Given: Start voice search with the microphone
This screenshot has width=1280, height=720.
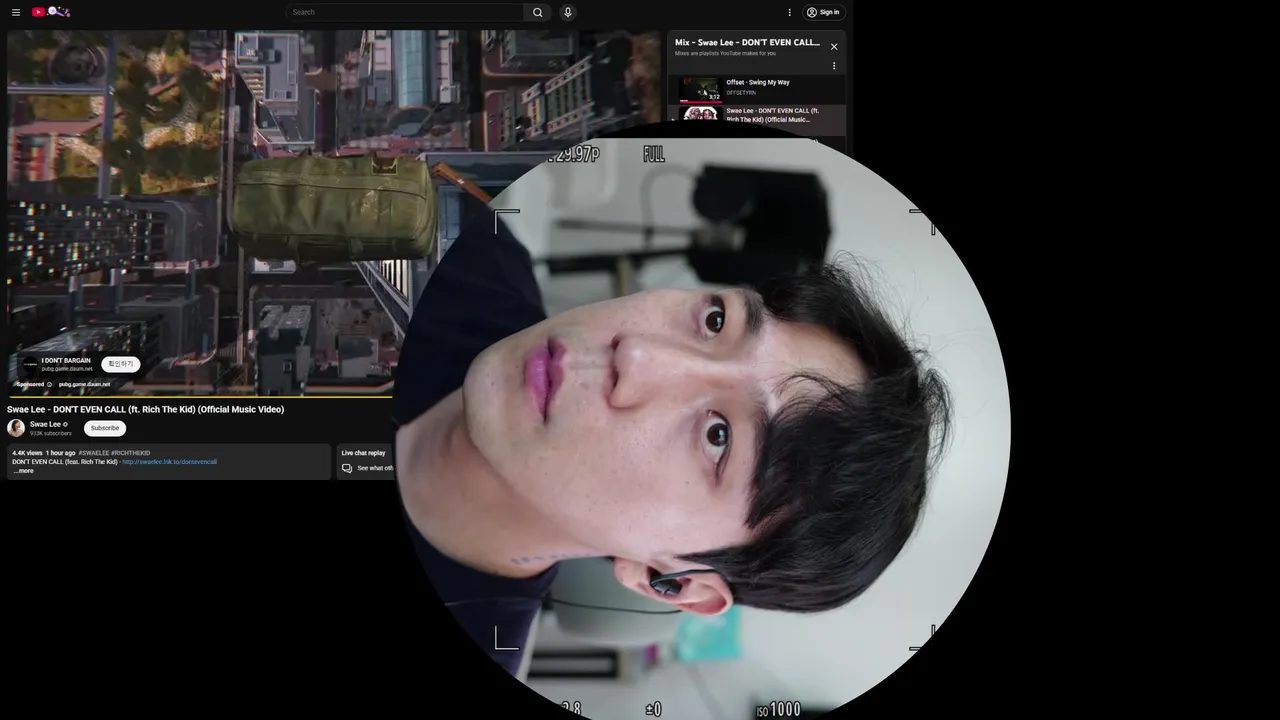Looking at the screenshot, I should 568,12.
